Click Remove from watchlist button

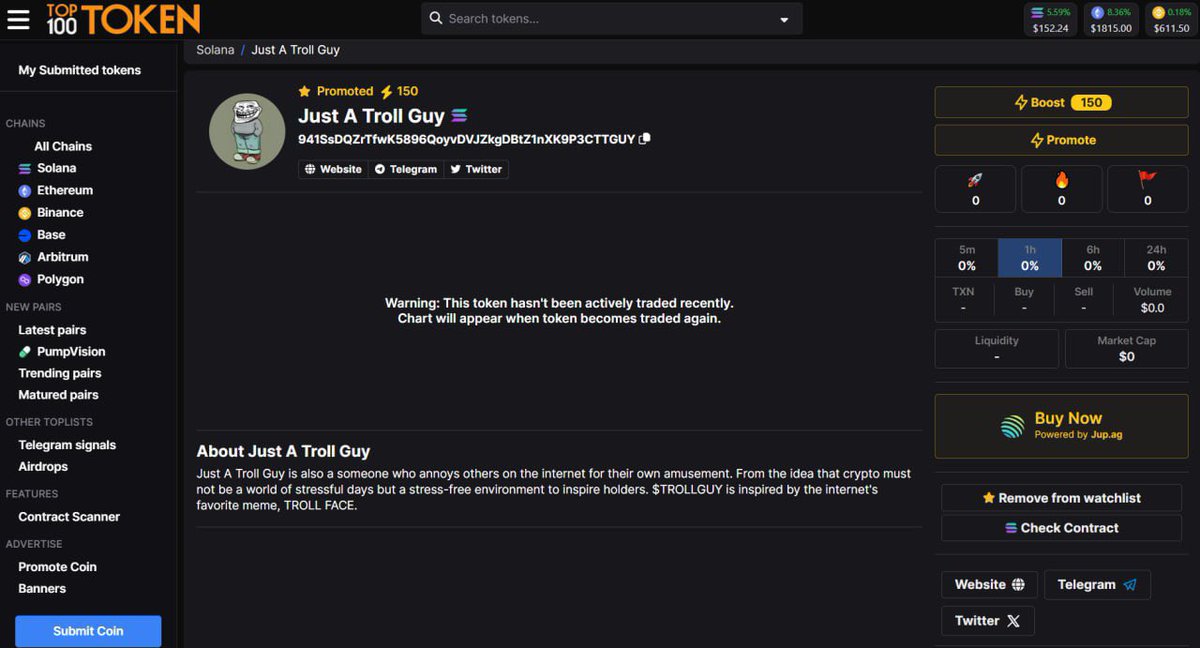click(1062, 498)
